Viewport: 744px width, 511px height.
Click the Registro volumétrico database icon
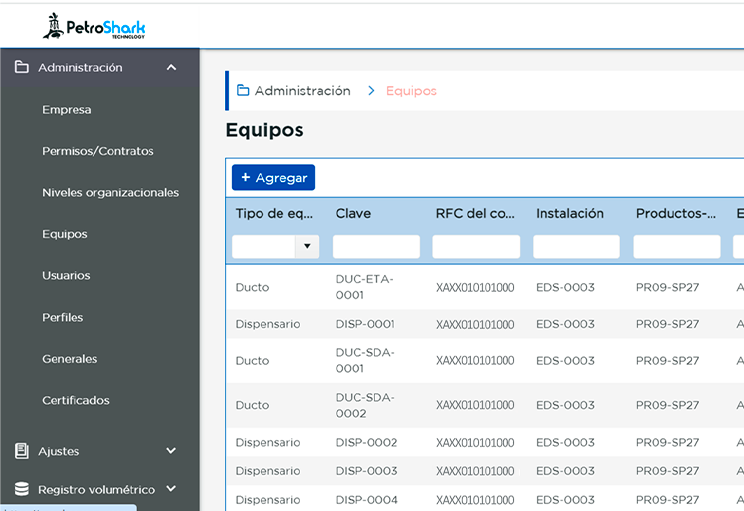(22, 489)
